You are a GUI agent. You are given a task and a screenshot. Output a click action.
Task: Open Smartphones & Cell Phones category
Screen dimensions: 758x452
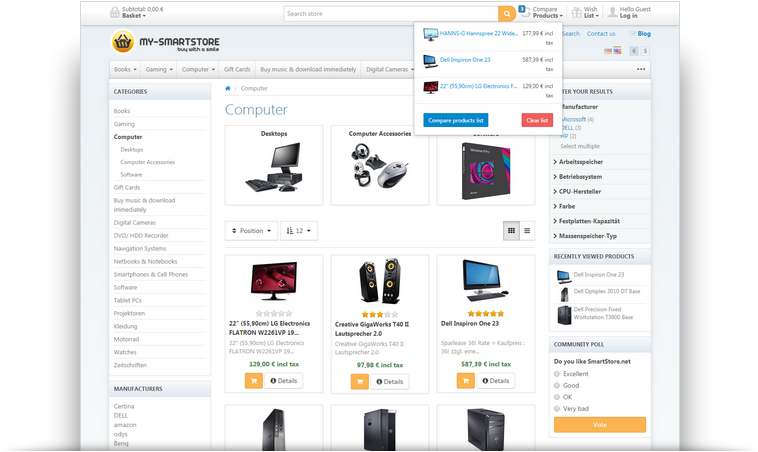[151, 275]
